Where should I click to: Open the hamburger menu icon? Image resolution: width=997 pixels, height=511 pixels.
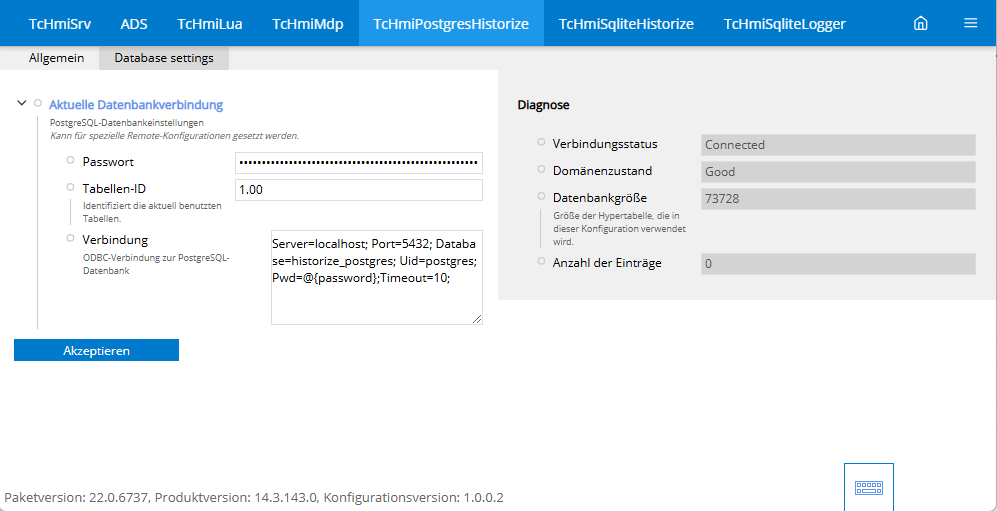[970, 24]
